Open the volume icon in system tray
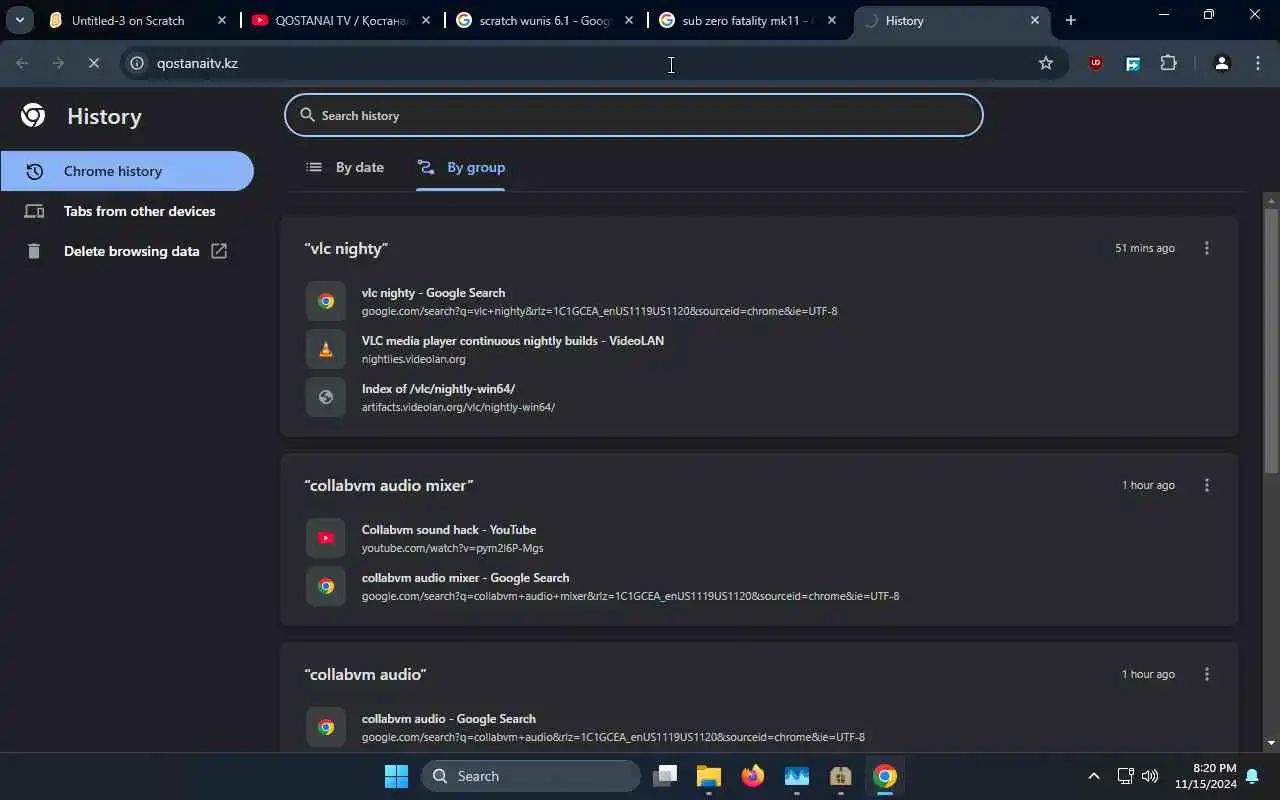 1150,776
